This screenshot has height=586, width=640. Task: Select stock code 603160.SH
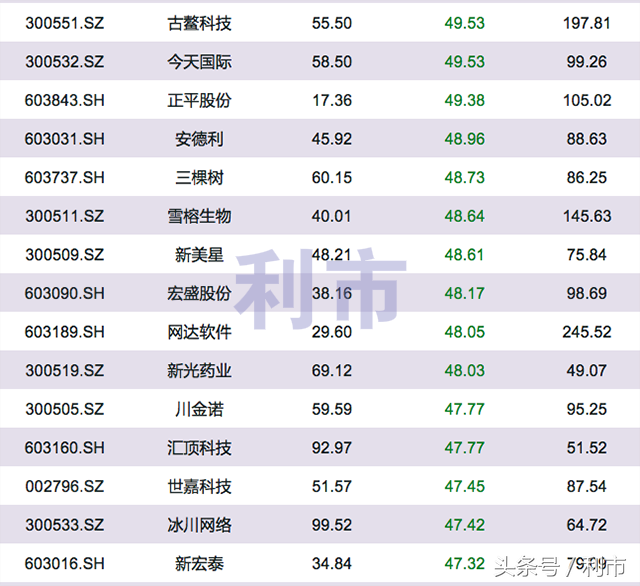(64, 448)
